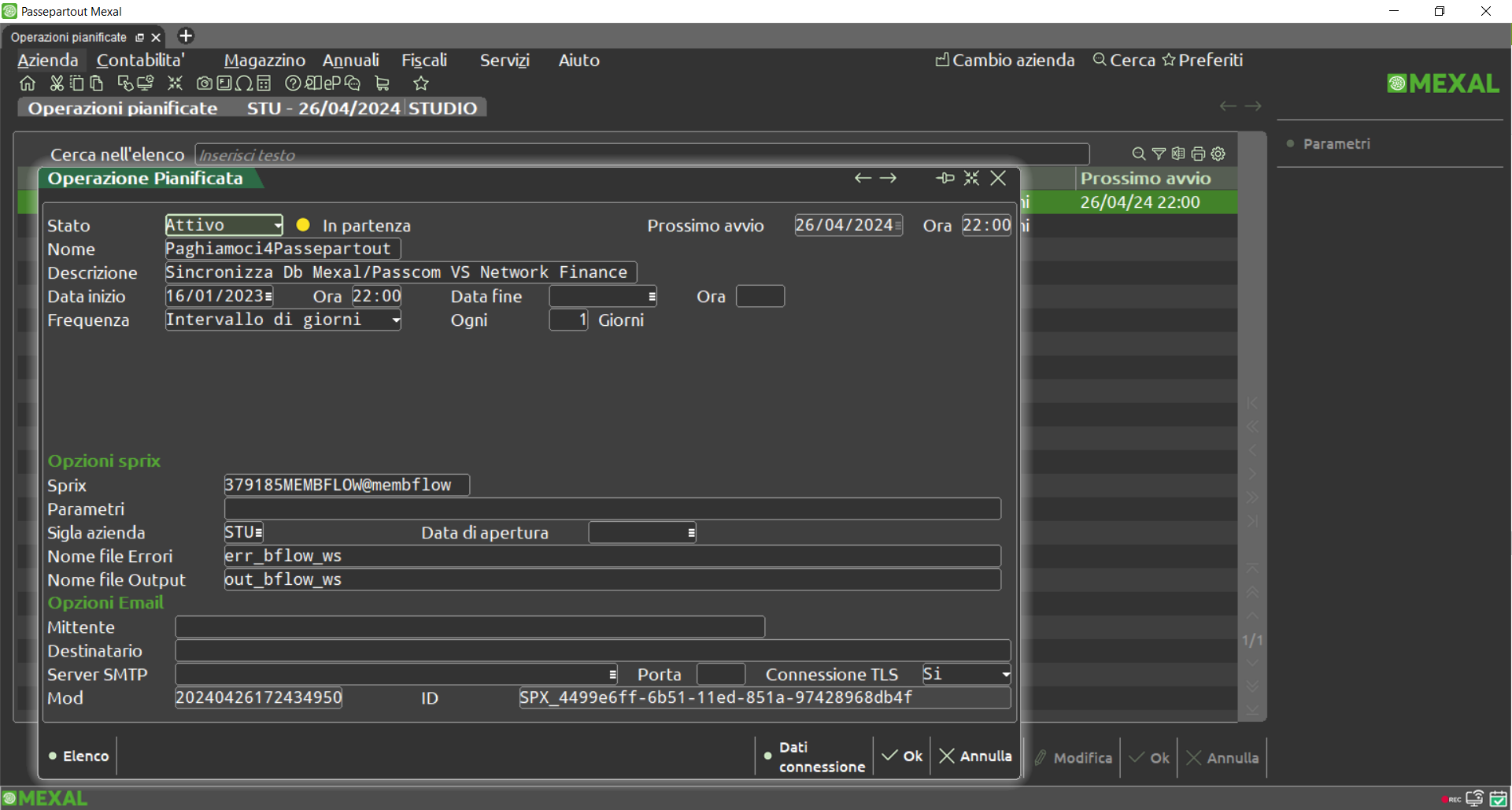Click the Home icon in toolbar
Screen dimensions: 1512x810
click(x=28, y=83)
